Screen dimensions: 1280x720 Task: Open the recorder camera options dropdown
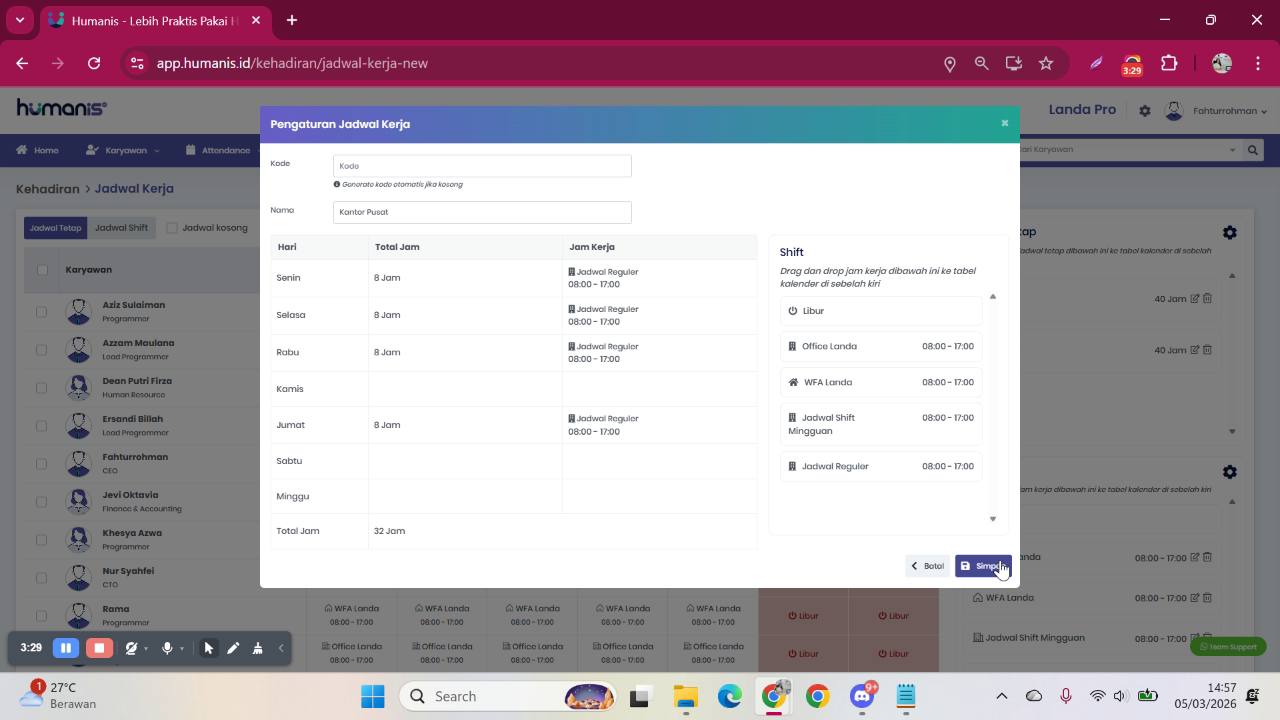click(146, 649)
